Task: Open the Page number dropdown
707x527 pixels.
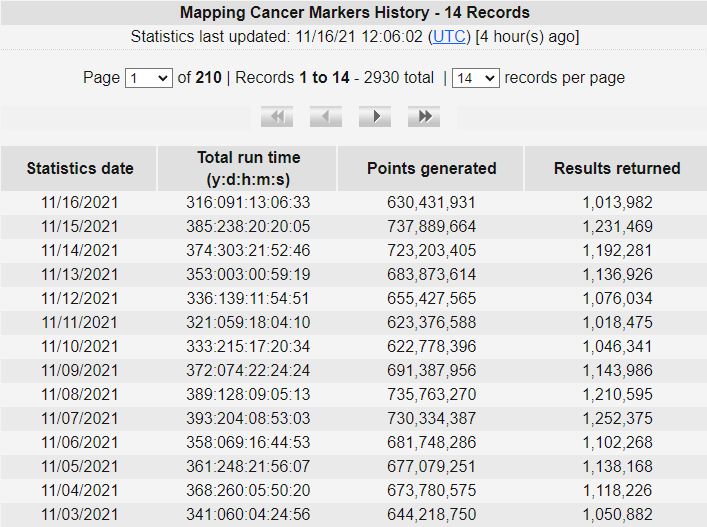Action: 148,77
